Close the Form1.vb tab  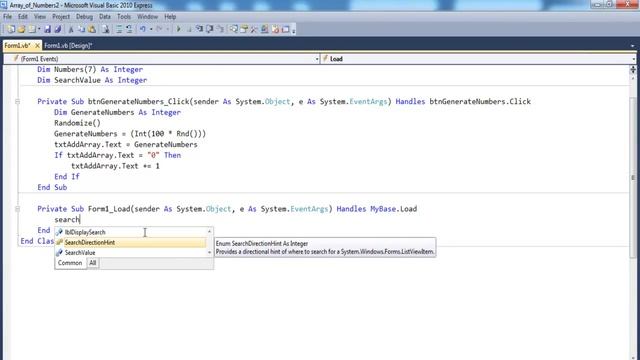coord(37,45)
